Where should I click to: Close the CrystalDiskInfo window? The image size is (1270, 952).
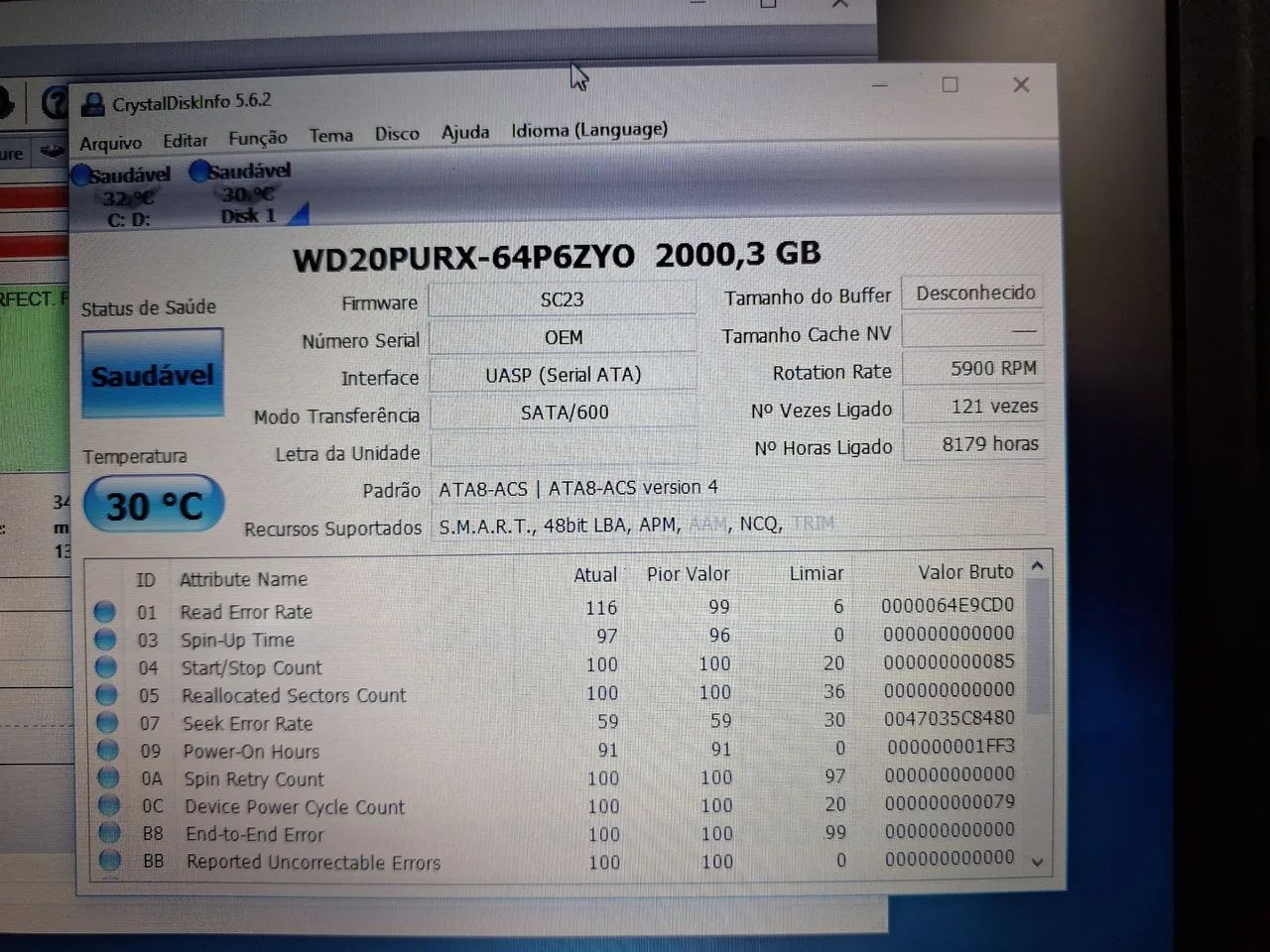(1021, 84)
